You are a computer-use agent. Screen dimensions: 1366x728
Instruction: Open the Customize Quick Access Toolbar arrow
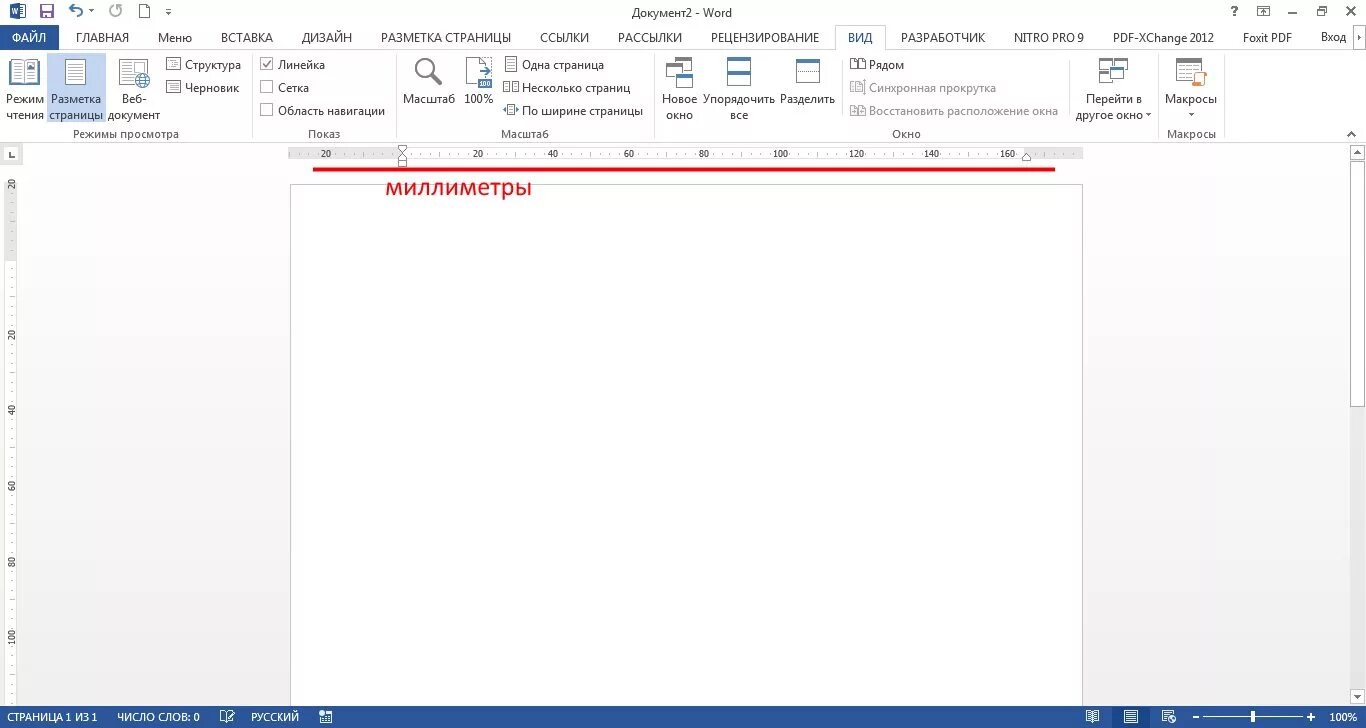click(x=168, y=13)
